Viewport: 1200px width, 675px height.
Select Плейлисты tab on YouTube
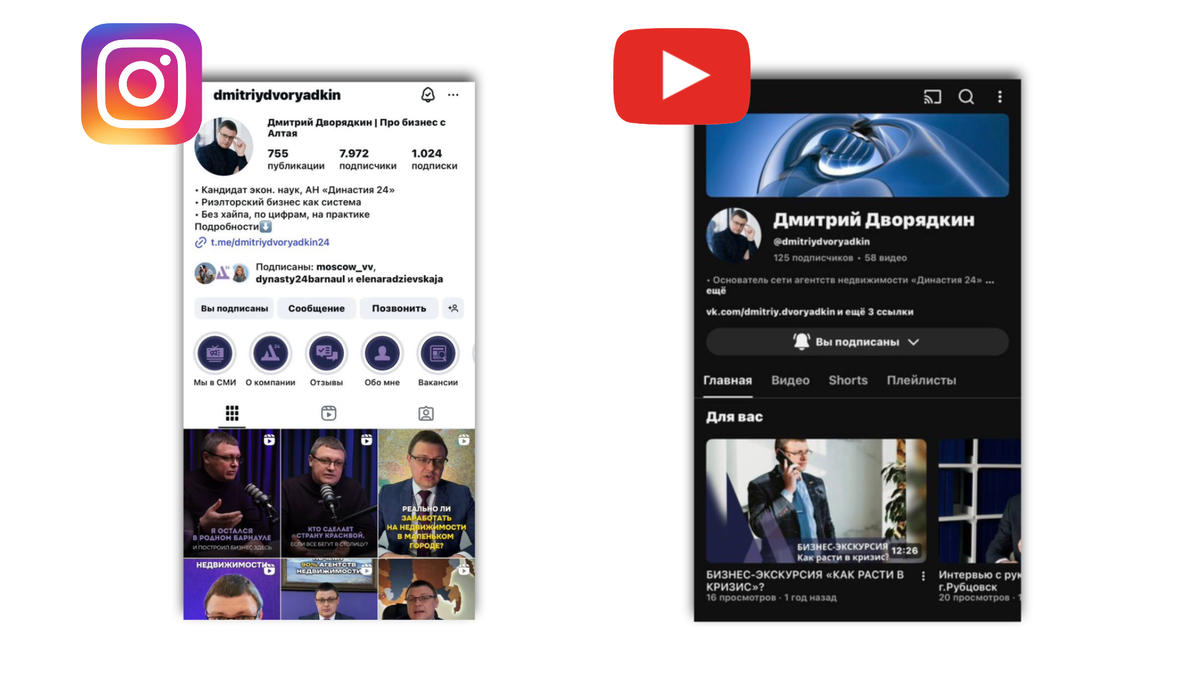pos(921,381)
